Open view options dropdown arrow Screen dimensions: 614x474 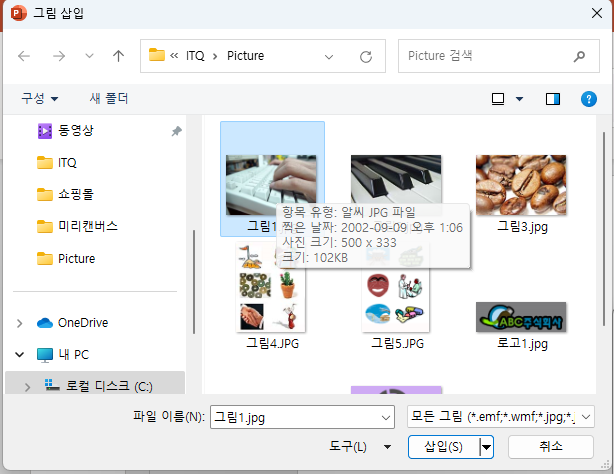click(x=519, y=99)
